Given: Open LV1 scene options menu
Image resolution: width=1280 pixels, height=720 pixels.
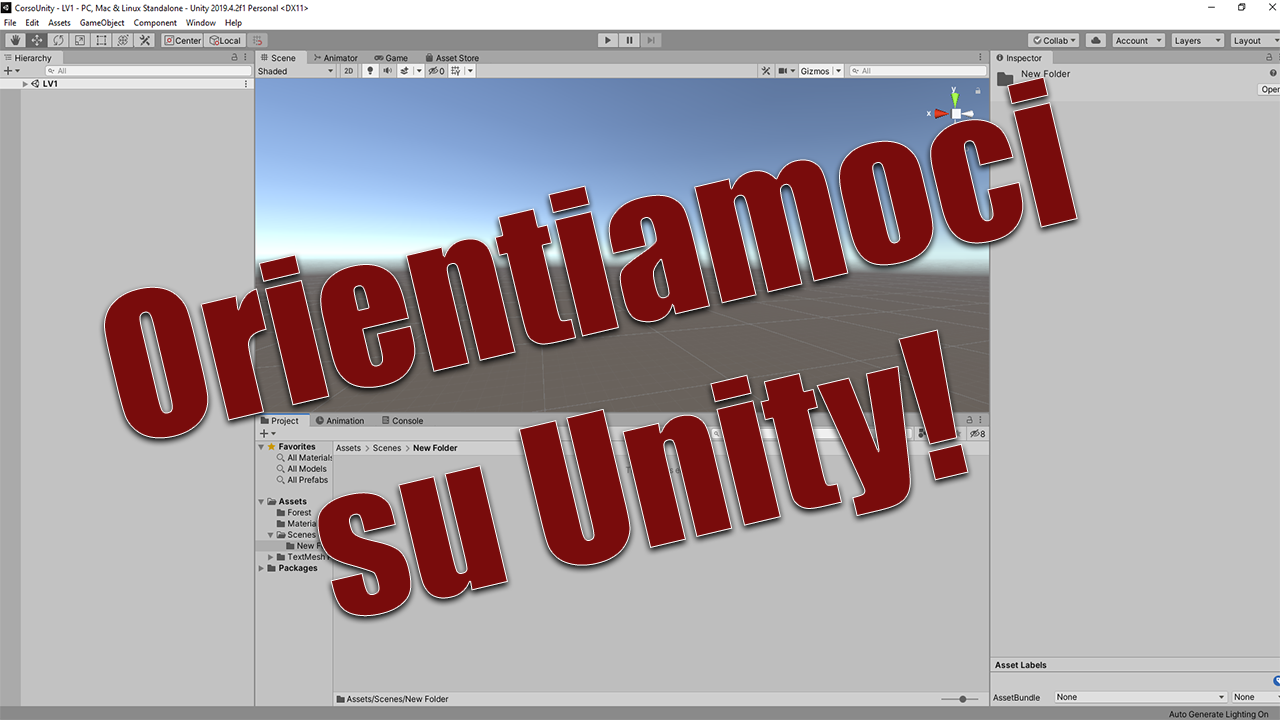Looking at the screenshot, I should pyautogui.click(x=246, y=84).
